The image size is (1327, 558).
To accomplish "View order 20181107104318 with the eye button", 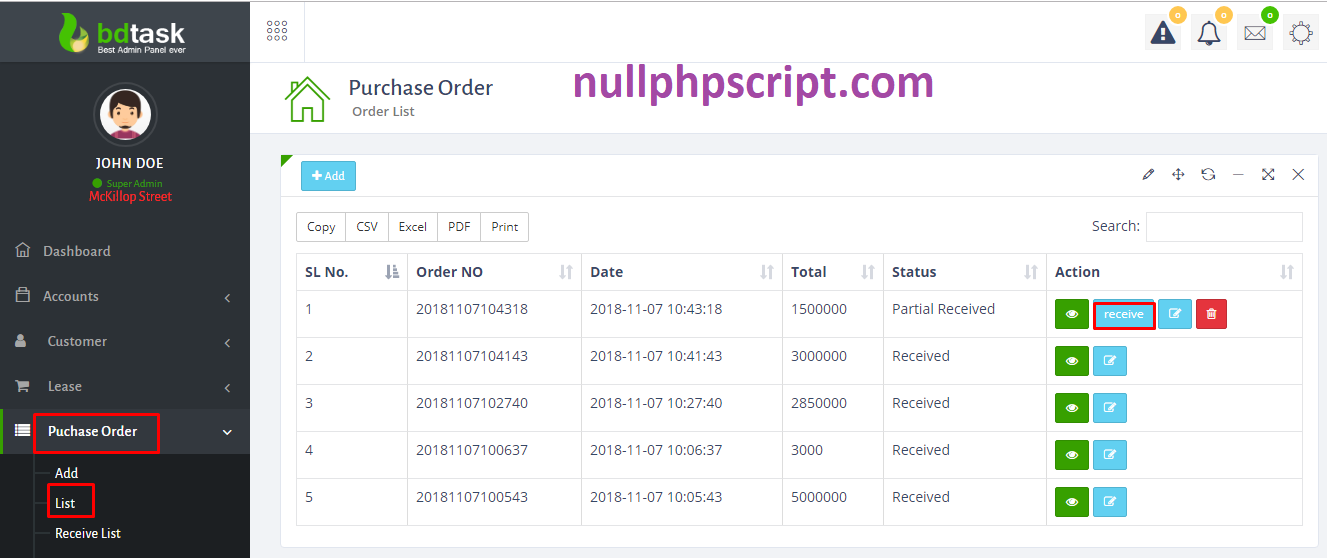I will tap(1072, 314).
